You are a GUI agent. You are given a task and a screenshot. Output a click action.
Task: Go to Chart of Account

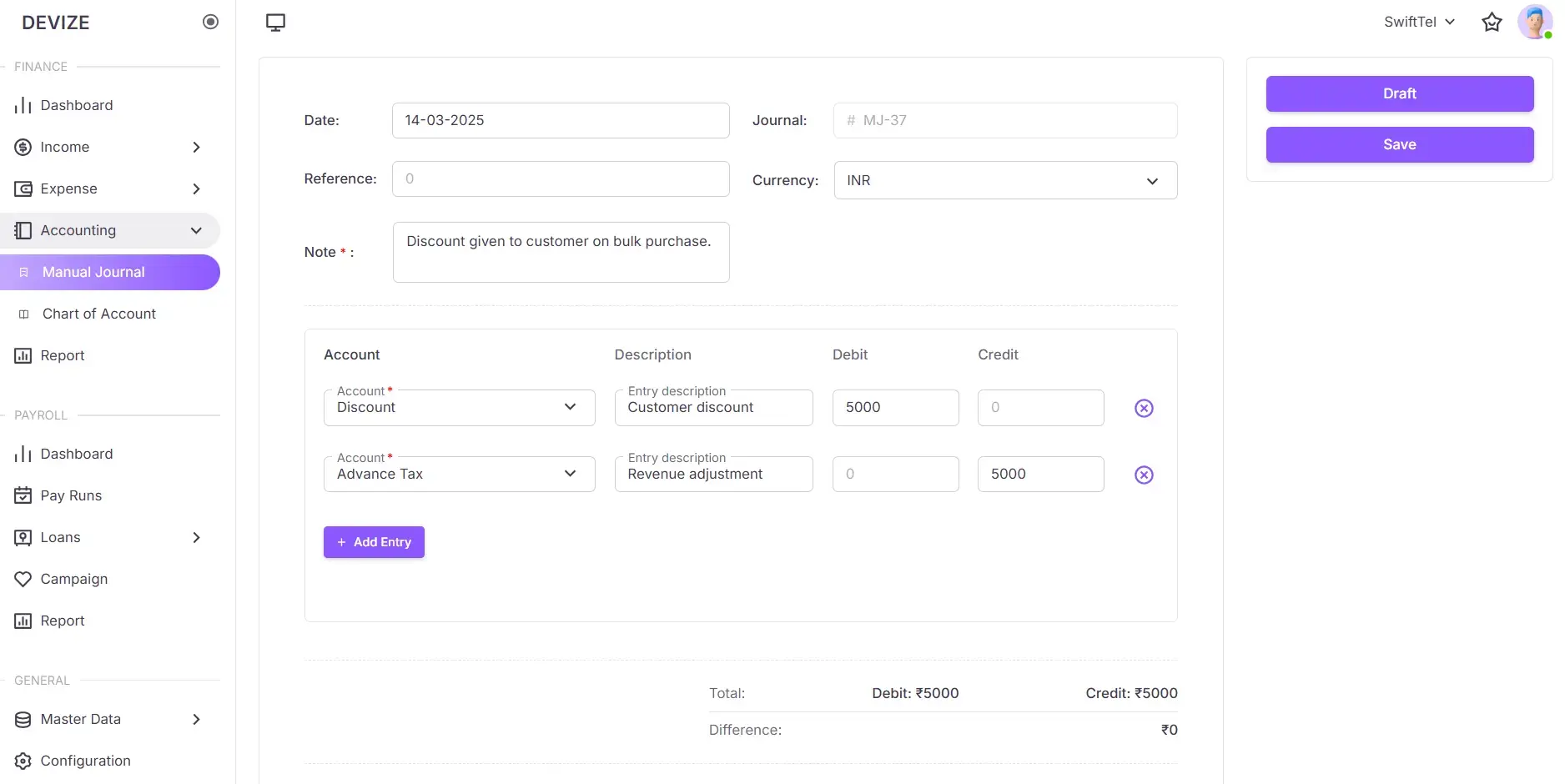98,314
